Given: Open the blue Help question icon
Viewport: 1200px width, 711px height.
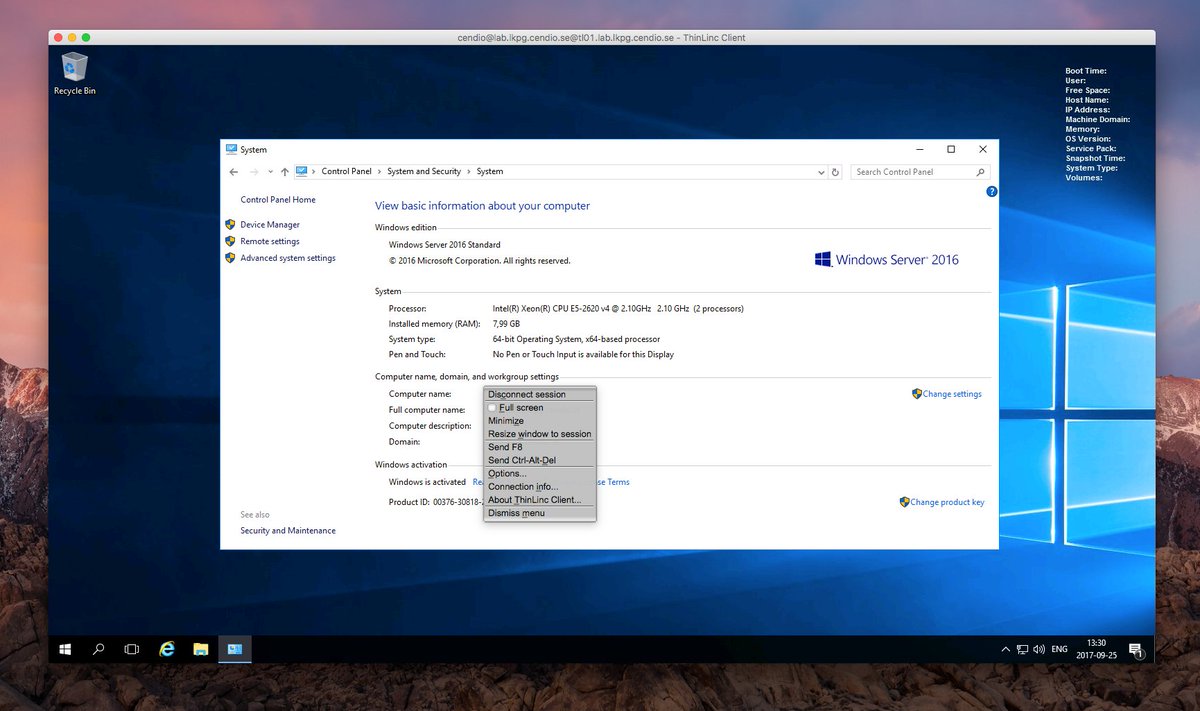Looking at the screenshot, I should coord(991,191).
